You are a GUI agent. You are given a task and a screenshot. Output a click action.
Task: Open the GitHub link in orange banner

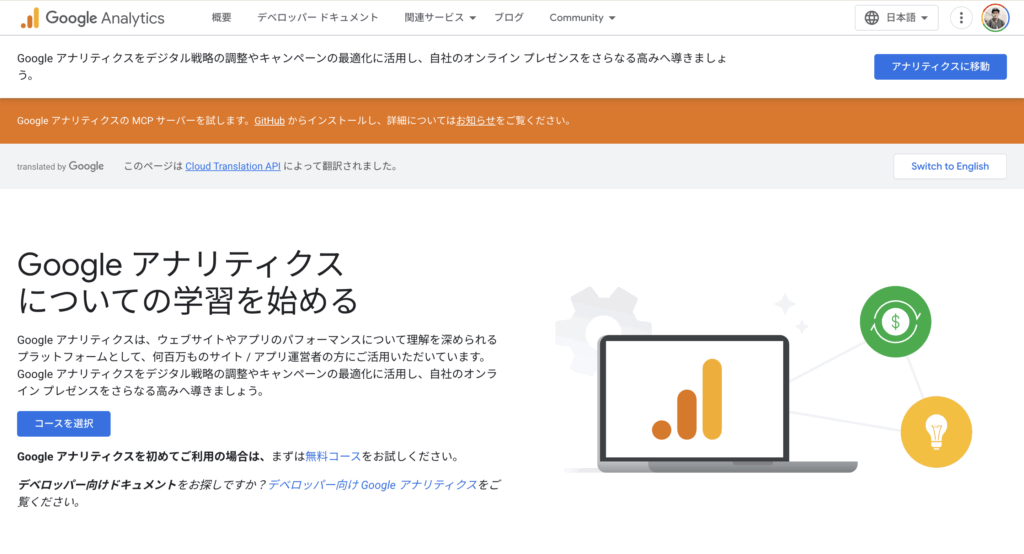pyautogui.click(x=269, y=121)
